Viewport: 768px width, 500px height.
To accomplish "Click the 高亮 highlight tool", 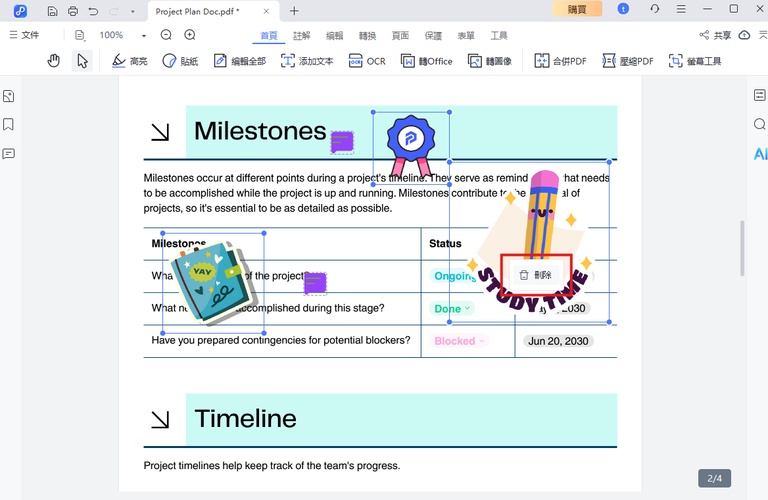I will [x=129, y=61].
